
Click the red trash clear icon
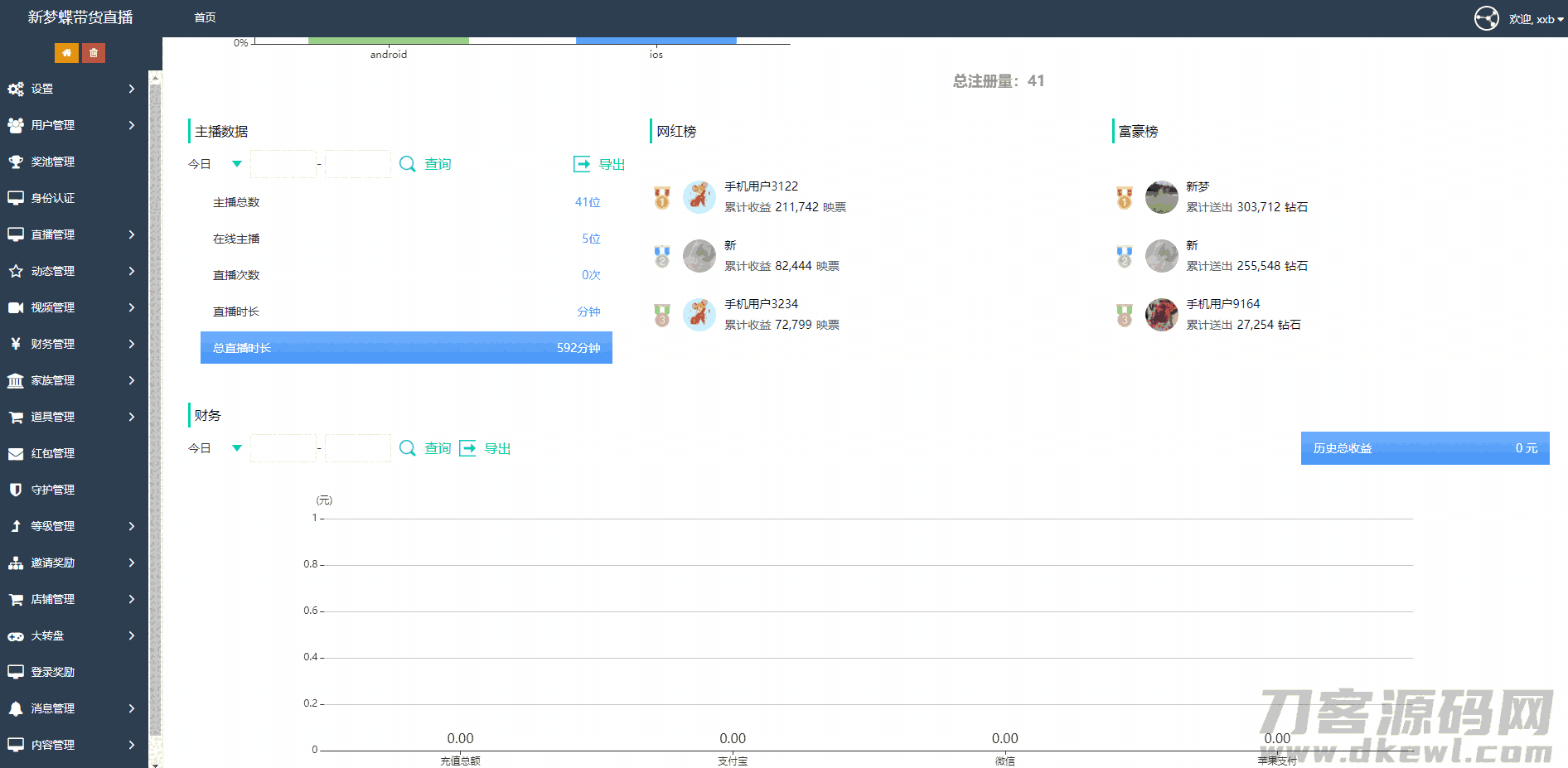(93, 52)
